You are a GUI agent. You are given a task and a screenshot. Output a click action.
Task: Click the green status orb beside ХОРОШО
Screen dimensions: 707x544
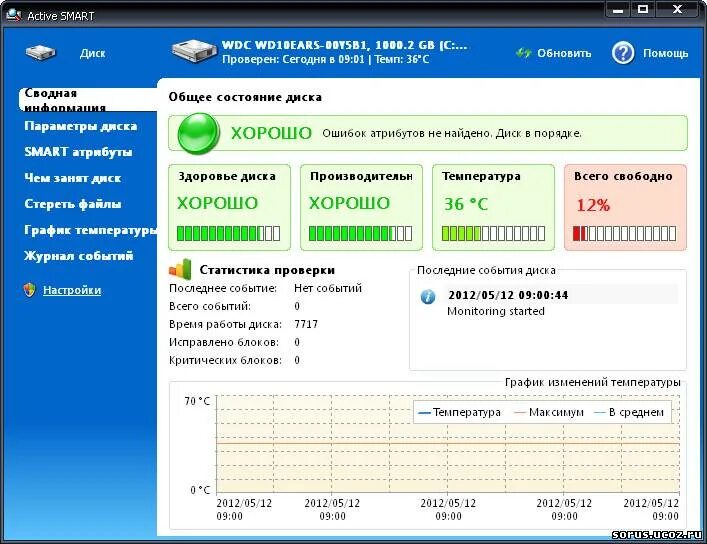(199, 134)
